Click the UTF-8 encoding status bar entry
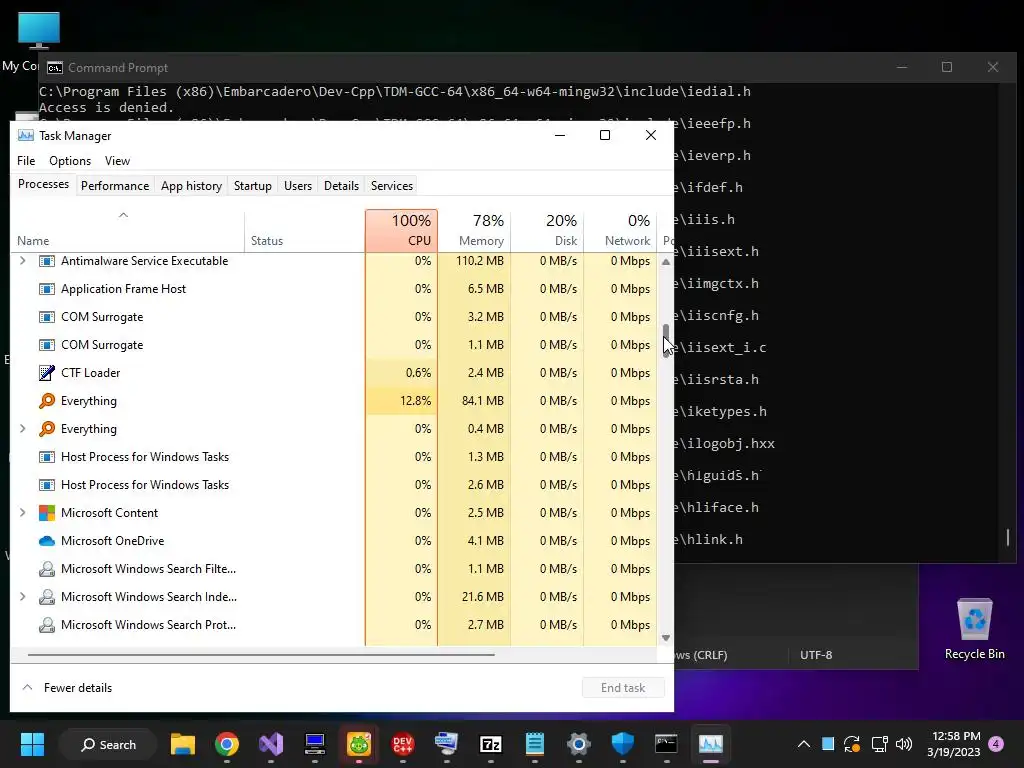This screenshot has width=1024, height=768. pos(816,654)
